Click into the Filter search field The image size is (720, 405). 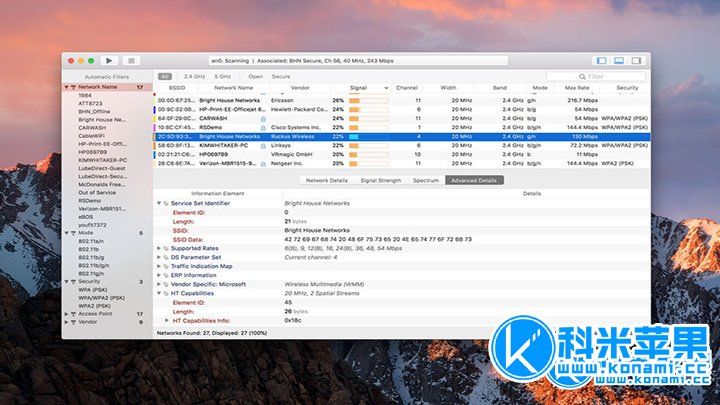point(596,77)
